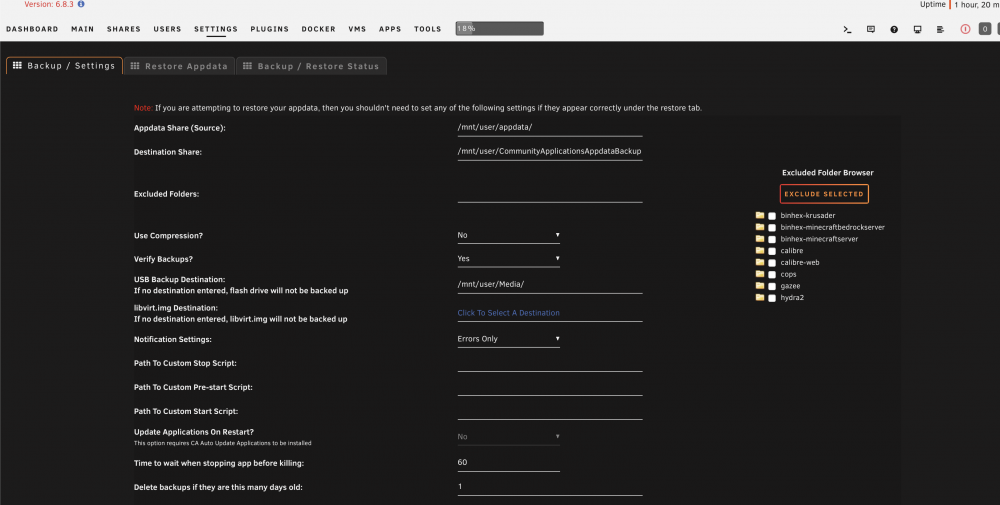Enable the hydra2 folder checkbox

pyautogui.click(x=772, y=298)
